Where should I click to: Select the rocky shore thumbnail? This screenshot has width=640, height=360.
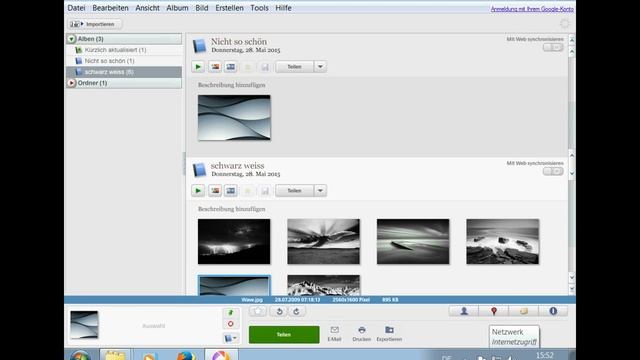coord(502,242)
